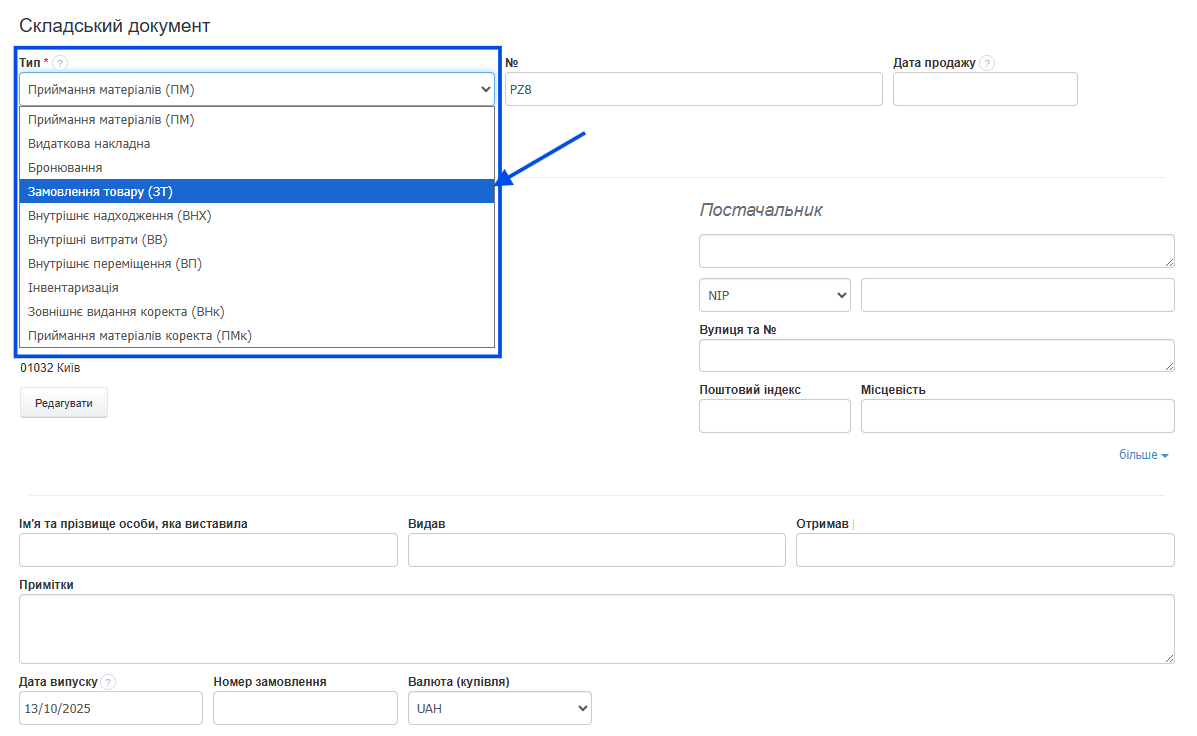Open the Валюта (купівля) UAH dropdown
The height and width of the screenshot is (736, 1197).
500,708
